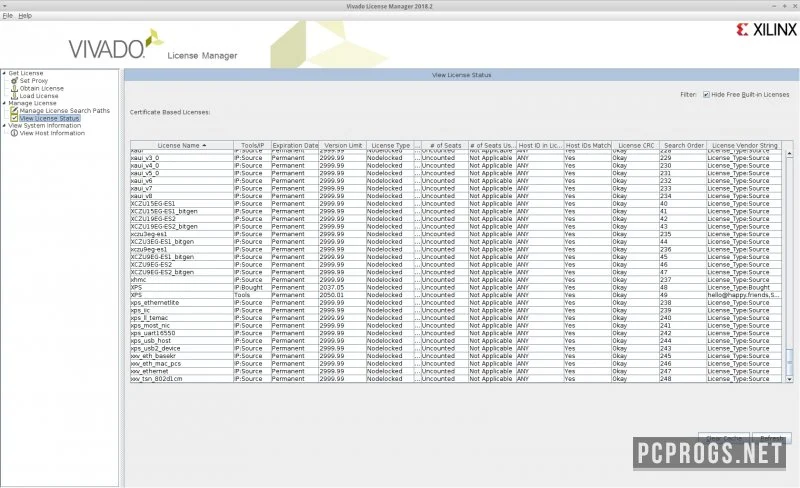Sort by License Type column header
This screenshot has width=800, height=488.
pos(390,145)
